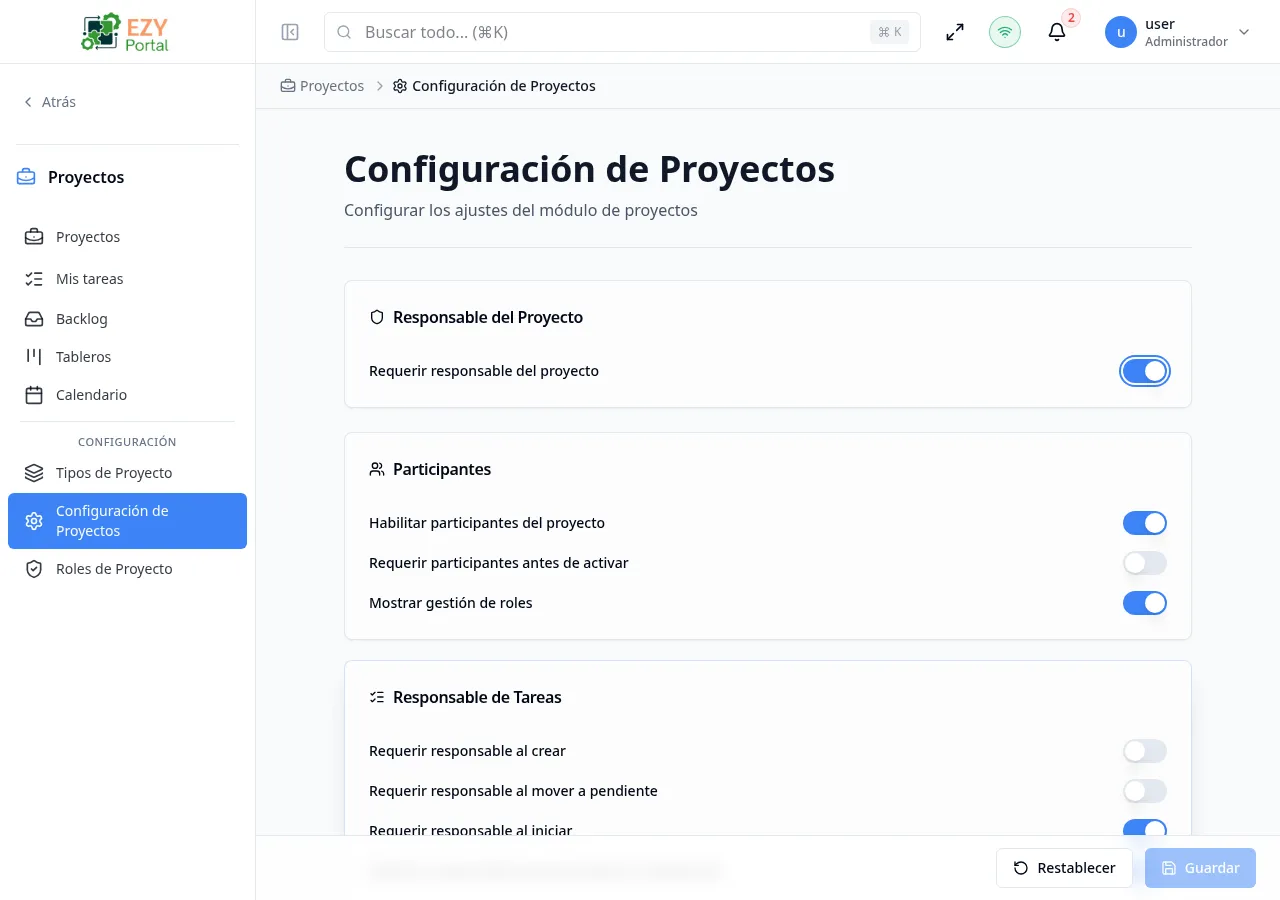Click the green wifi connection status icon
Viewport: 1280px width, 900px height.
tap(1005, 32)
